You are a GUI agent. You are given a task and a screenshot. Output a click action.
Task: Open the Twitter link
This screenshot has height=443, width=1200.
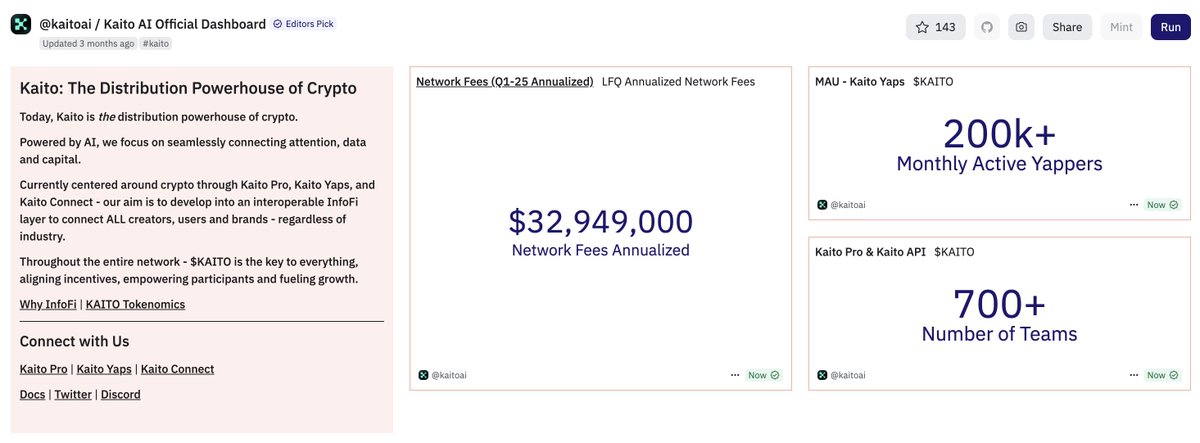click(73, 394)
